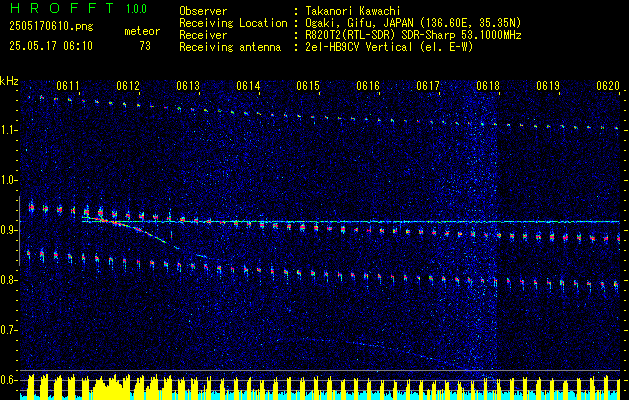Image resolution: width=629 pixels, height=400 pixels.
Task: Click the kHz axis unit label
Action: pos(9,81)
